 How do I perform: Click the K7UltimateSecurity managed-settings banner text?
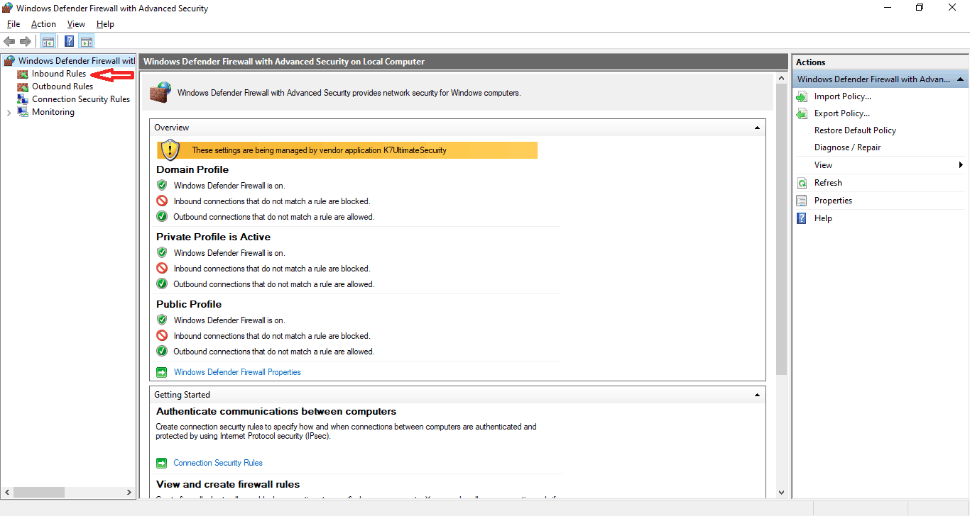(319, 150)
